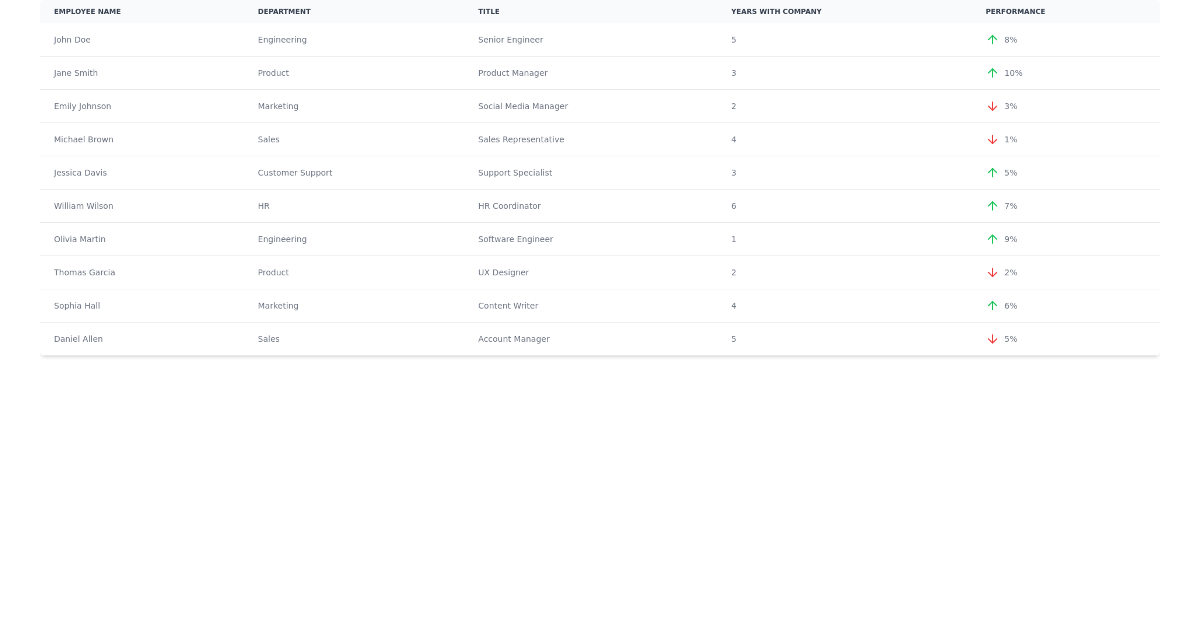This screenshot has width=1200, height=630.
Task: Click Jessica Davis's green performance arrow
Action: [x=992, y=173]
